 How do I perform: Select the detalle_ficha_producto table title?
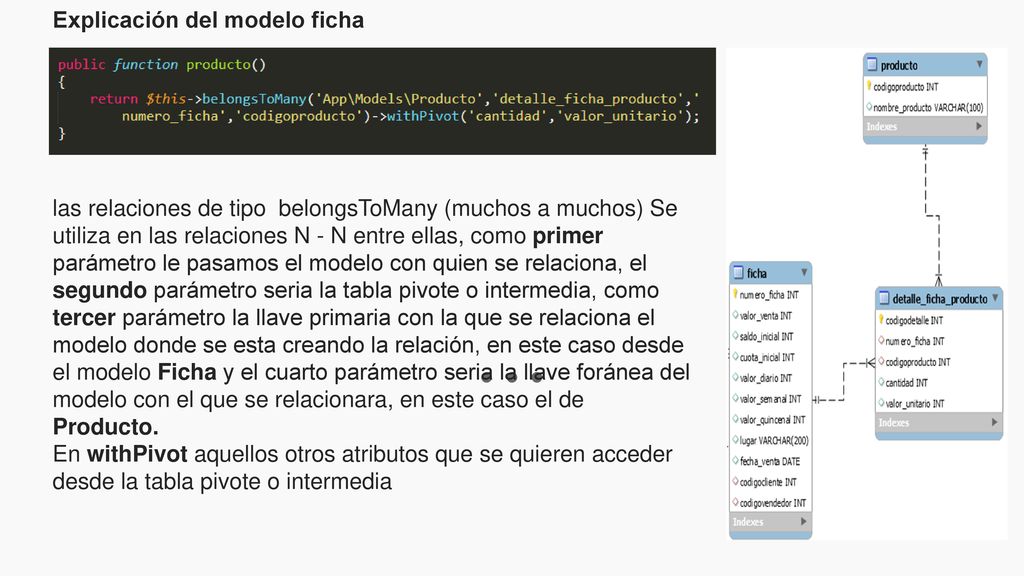point(940,299)
